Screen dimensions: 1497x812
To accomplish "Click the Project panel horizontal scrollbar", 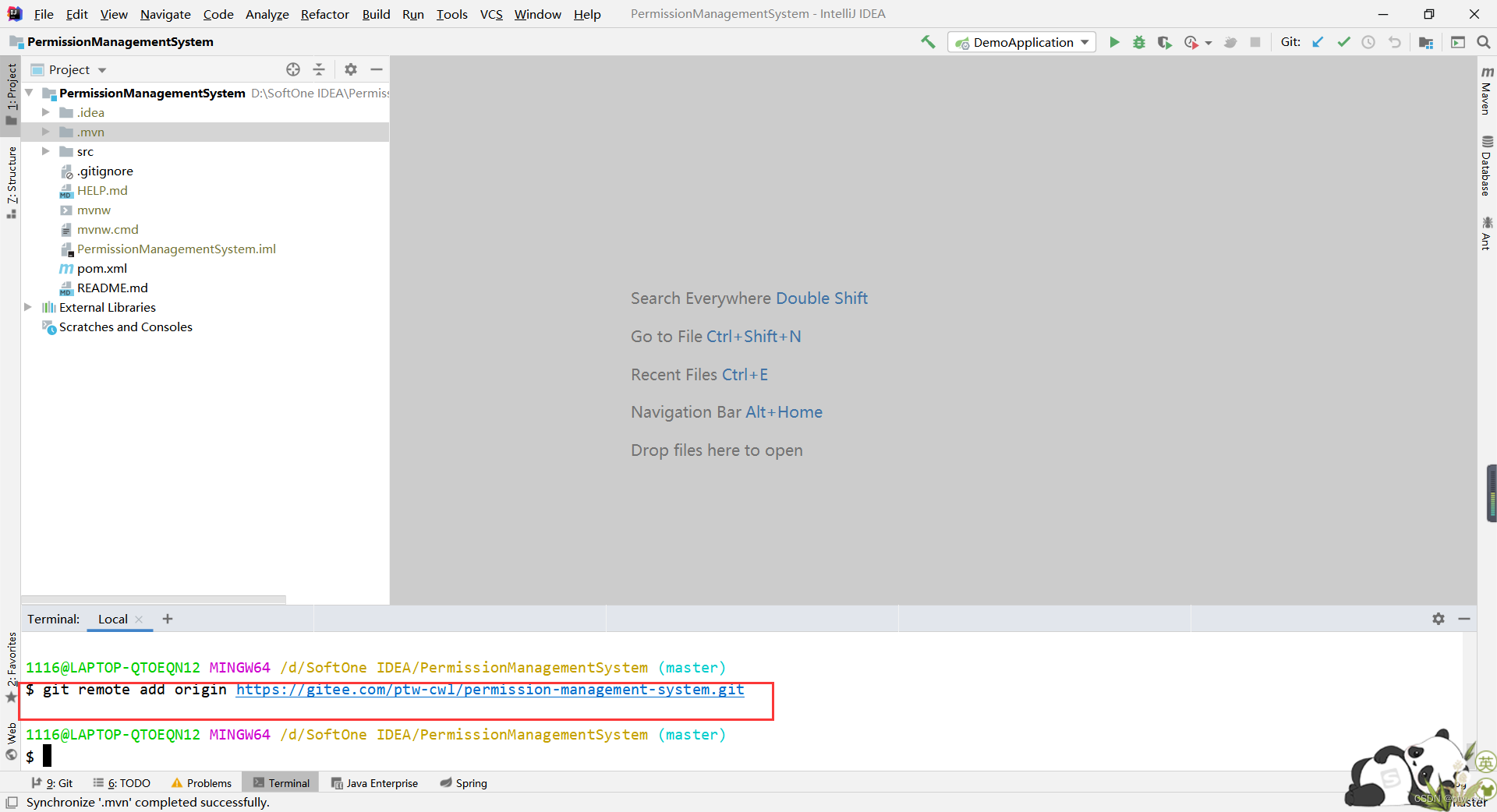I will [154, 599].
